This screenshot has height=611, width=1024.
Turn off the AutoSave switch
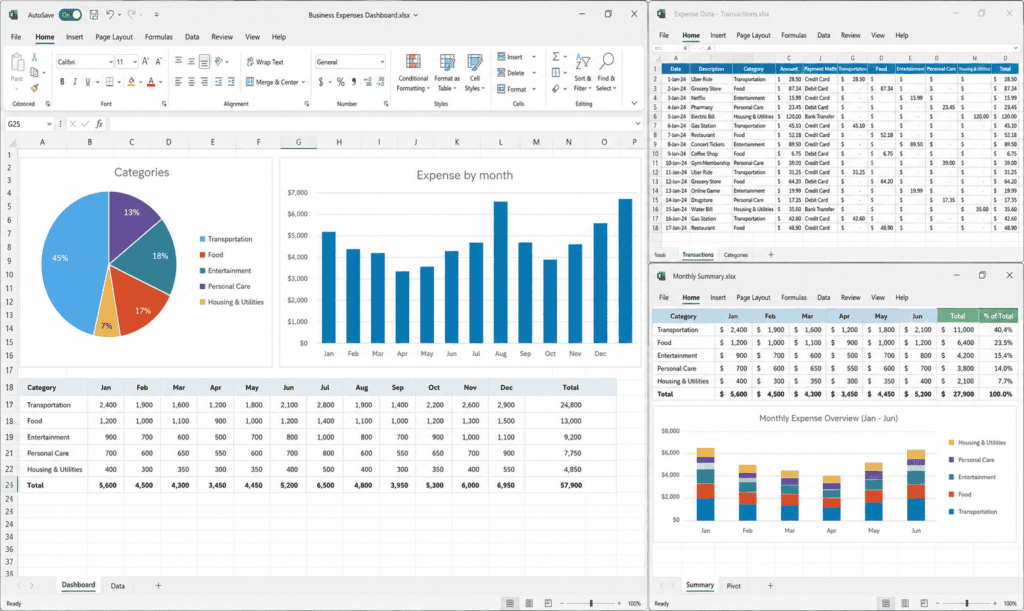click(x=71, y=14)
